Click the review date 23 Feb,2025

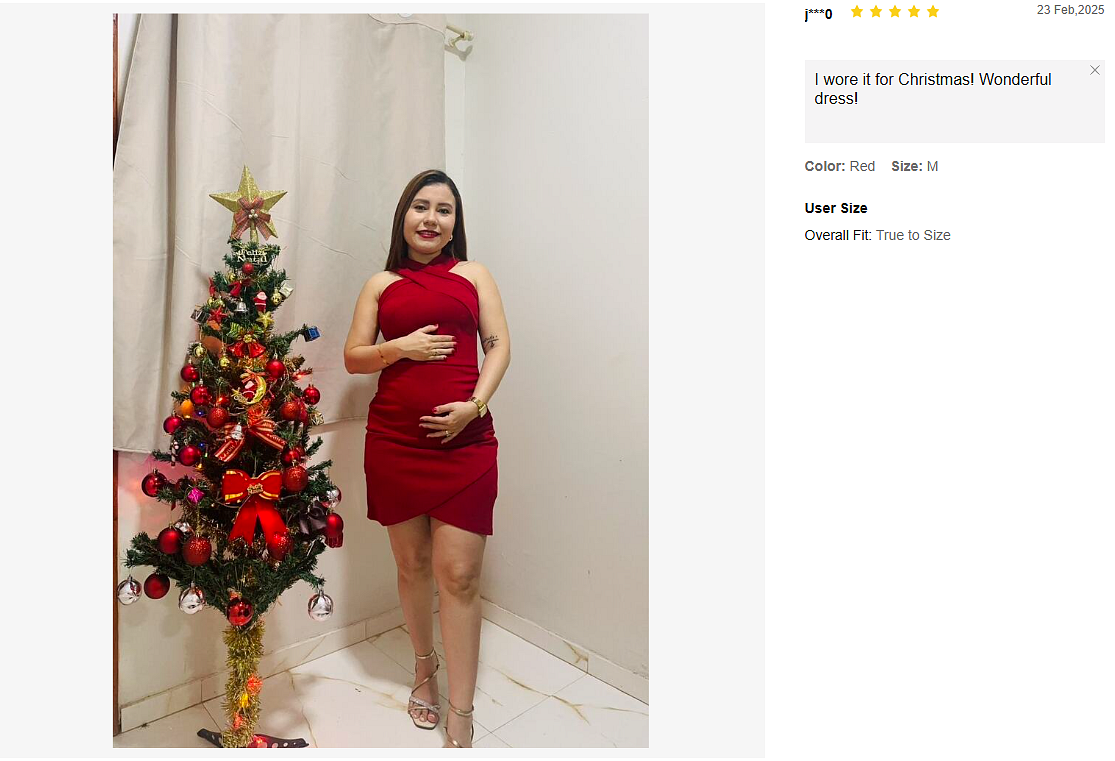tap(1070, 10)
